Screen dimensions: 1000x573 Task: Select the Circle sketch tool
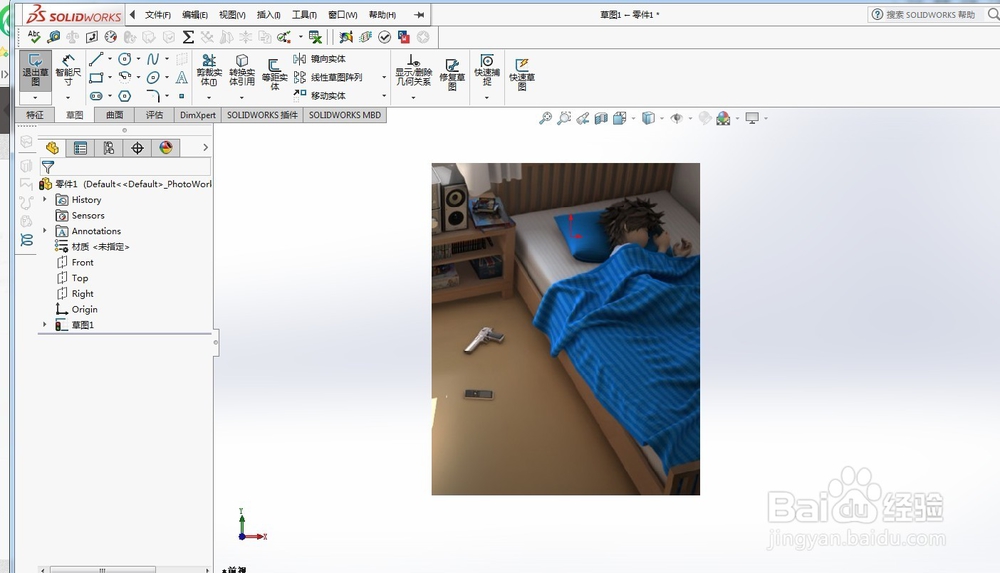124,59
